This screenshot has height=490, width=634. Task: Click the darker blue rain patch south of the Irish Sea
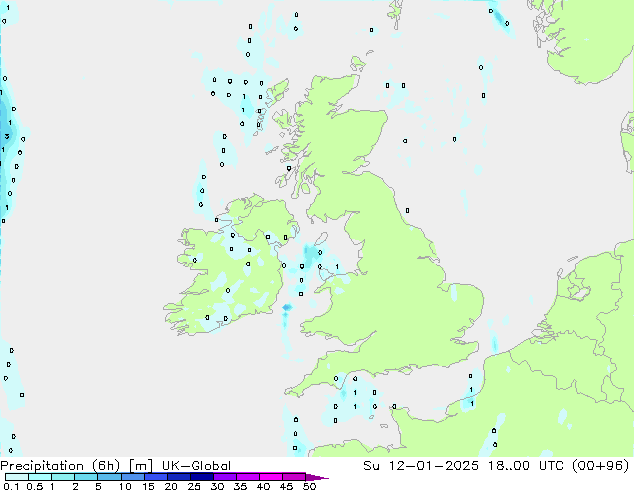tap(287, 308)
